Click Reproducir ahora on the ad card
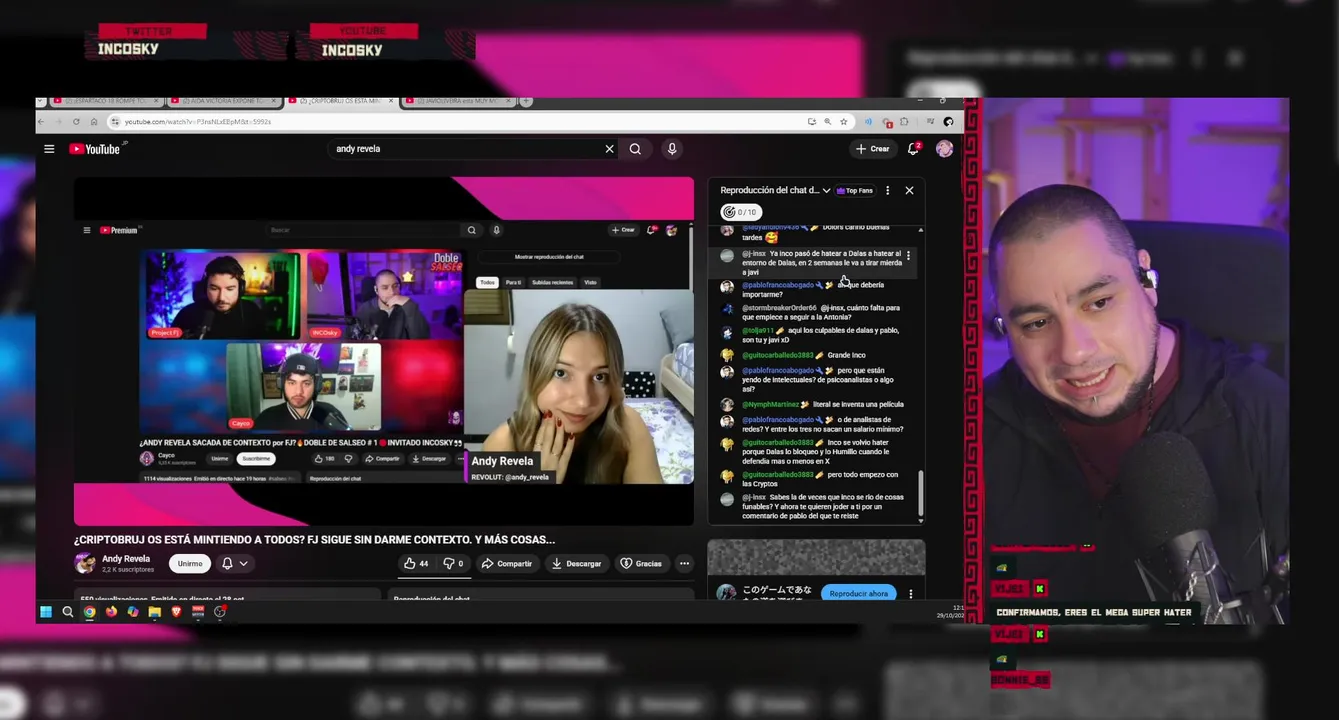 (x=858, y=593)
